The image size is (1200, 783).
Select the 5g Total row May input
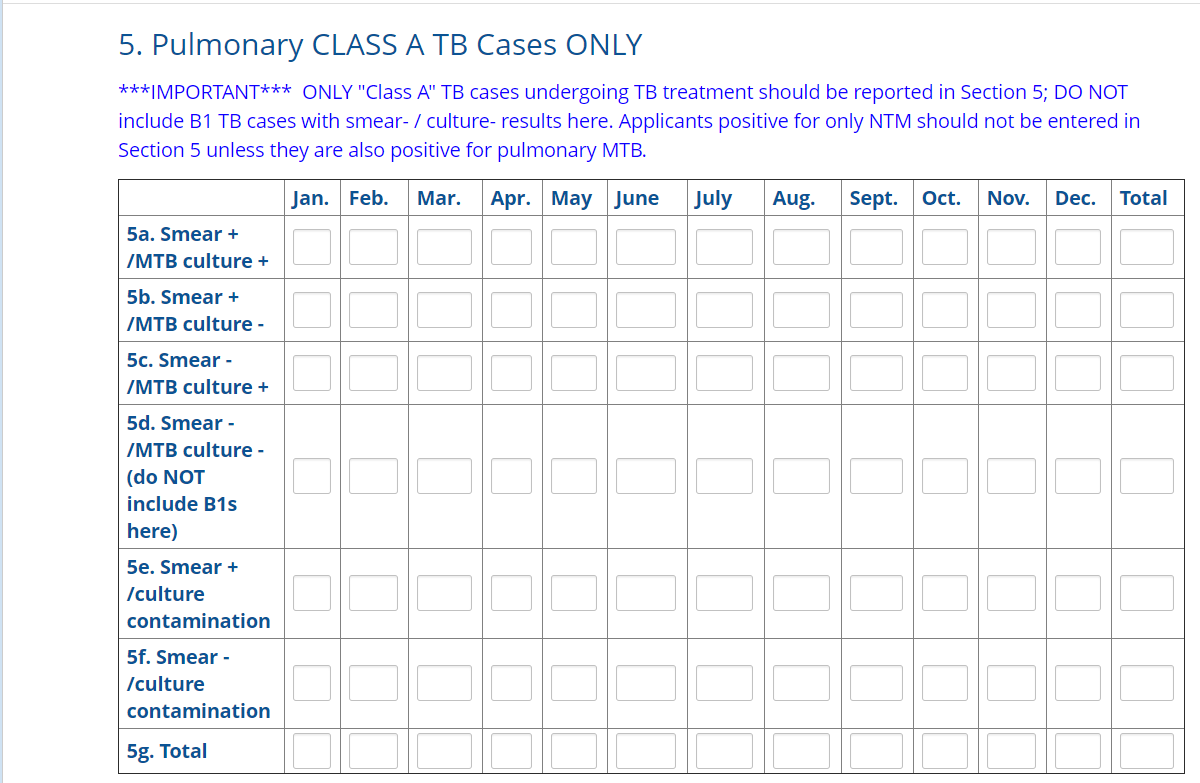[x=573, y=751]
